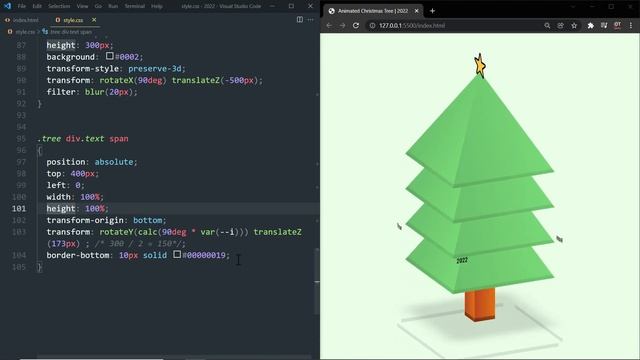Maximize the VS Code window
This screenshot has height=360, width=640.
(291, 6)
